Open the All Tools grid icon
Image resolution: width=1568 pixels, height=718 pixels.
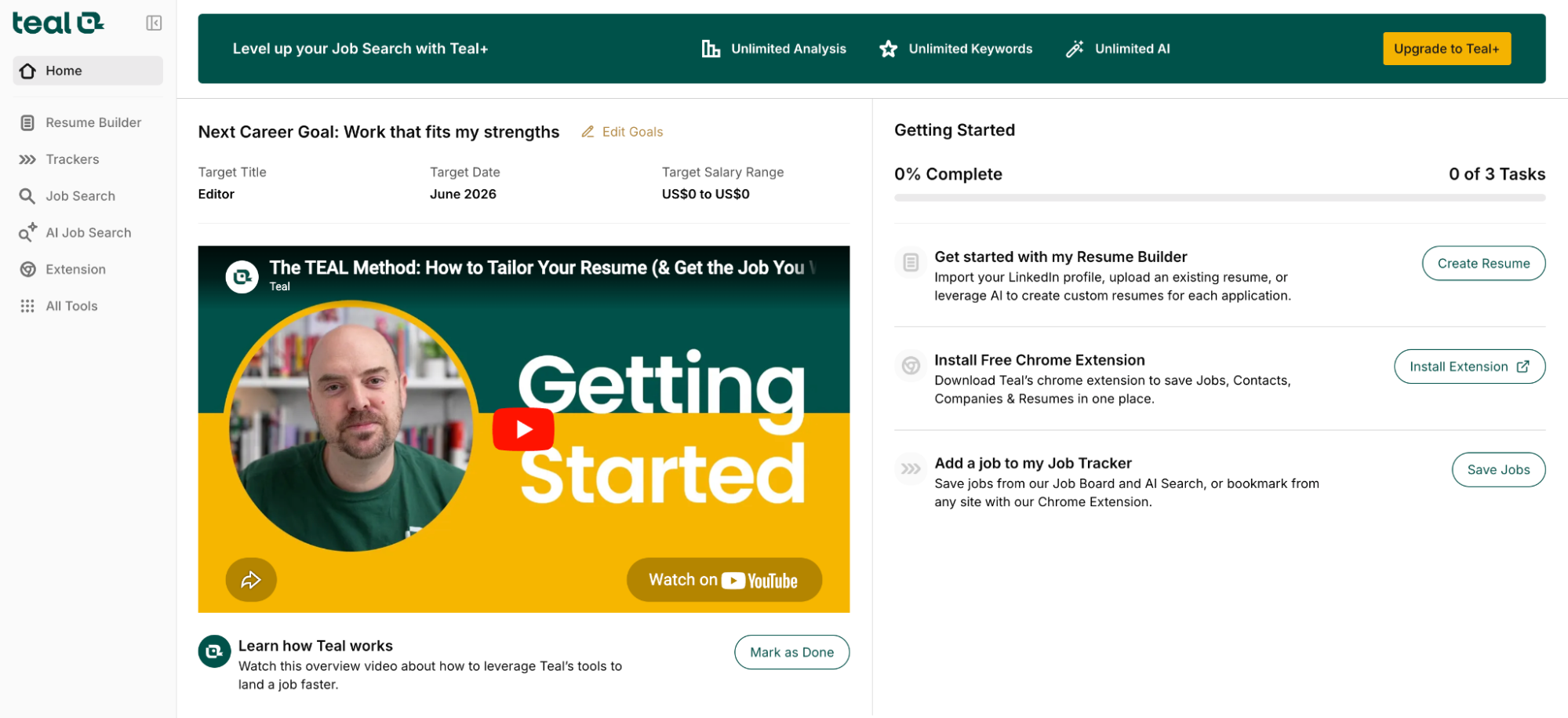point(27,306)
